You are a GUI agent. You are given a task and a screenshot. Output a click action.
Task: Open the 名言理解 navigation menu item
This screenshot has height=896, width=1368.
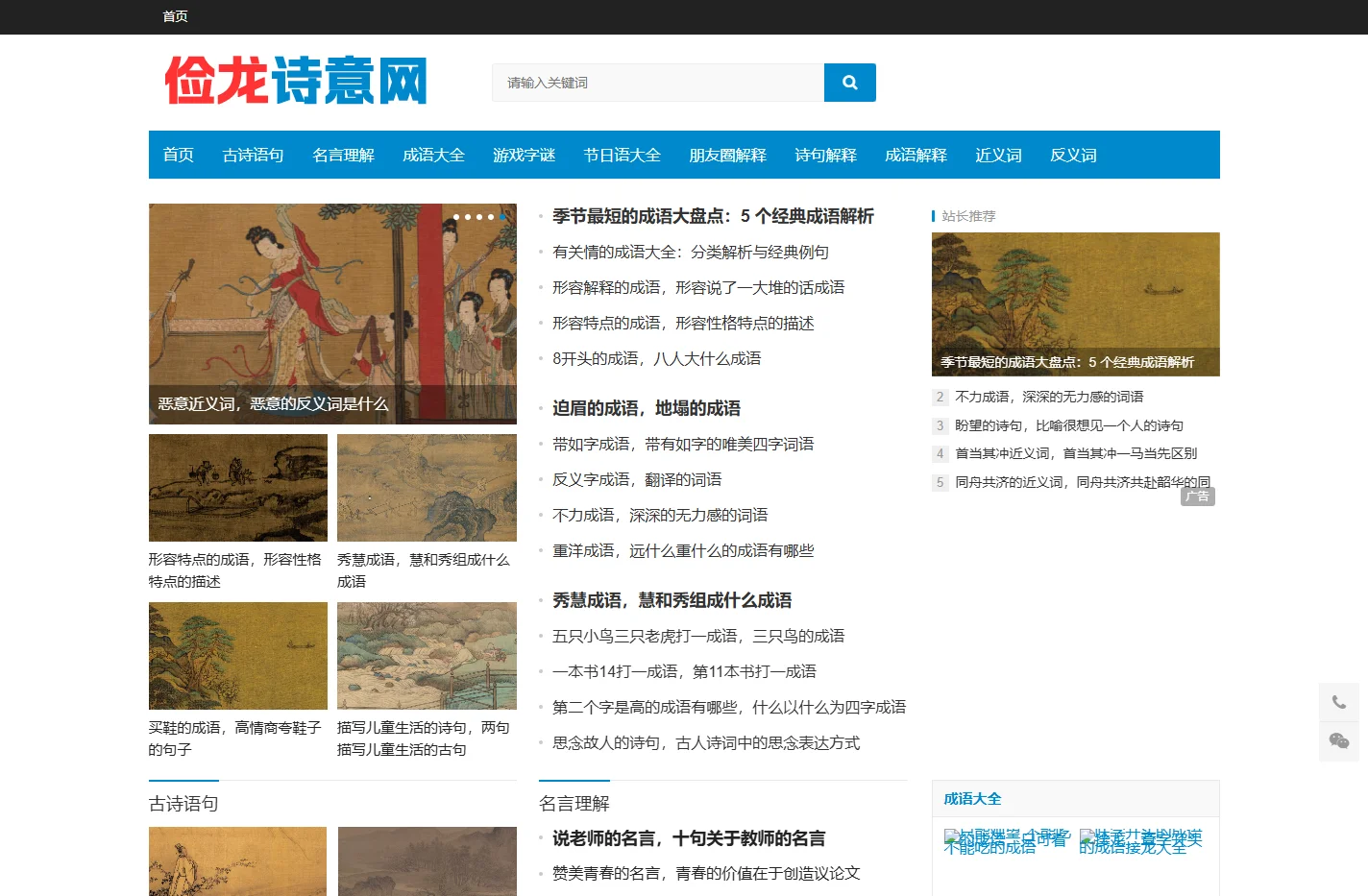(x=343, y=155)
